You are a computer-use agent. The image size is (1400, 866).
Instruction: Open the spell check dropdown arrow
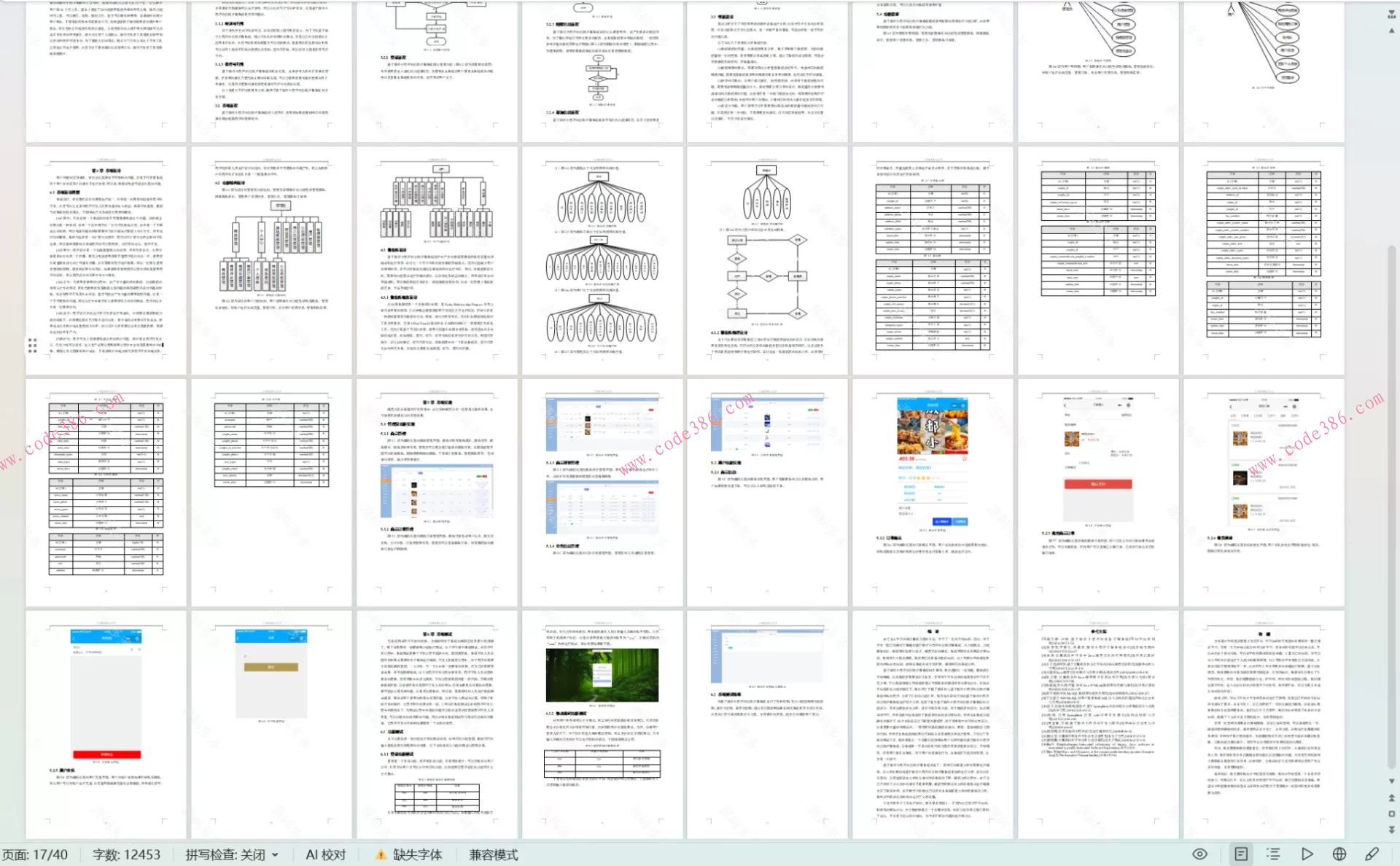pyautogui.click(x=275, y=854)
